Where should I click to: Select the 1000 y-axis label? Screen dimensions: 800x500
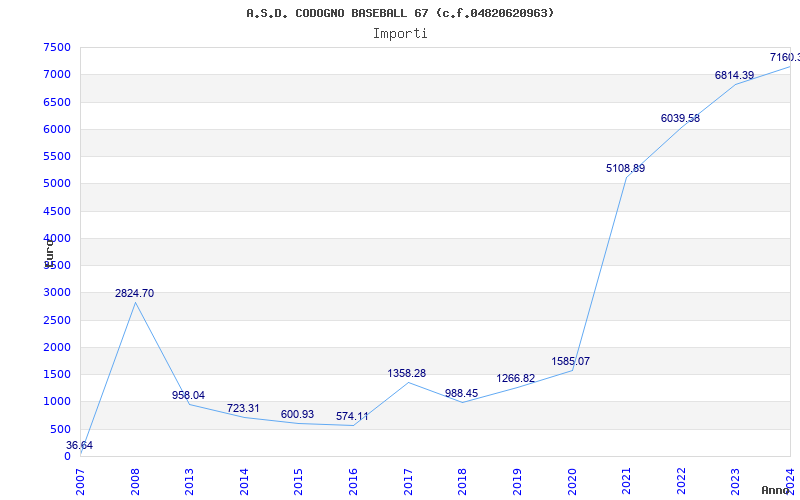[x=57, y=402]
